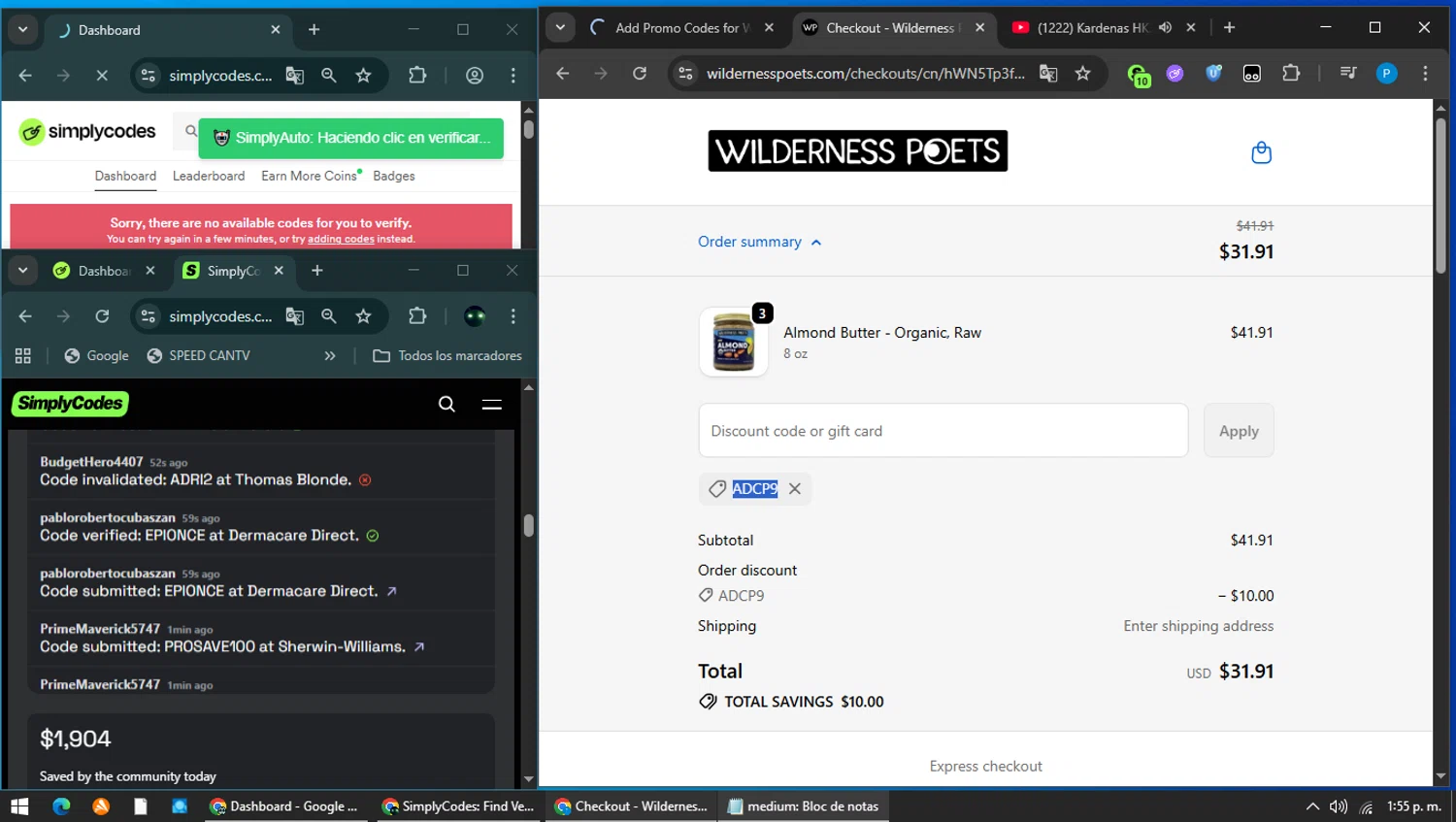Switch to Dashboard tab in lower window
Screen dimensions: 1456x822
tap(103, 271)
